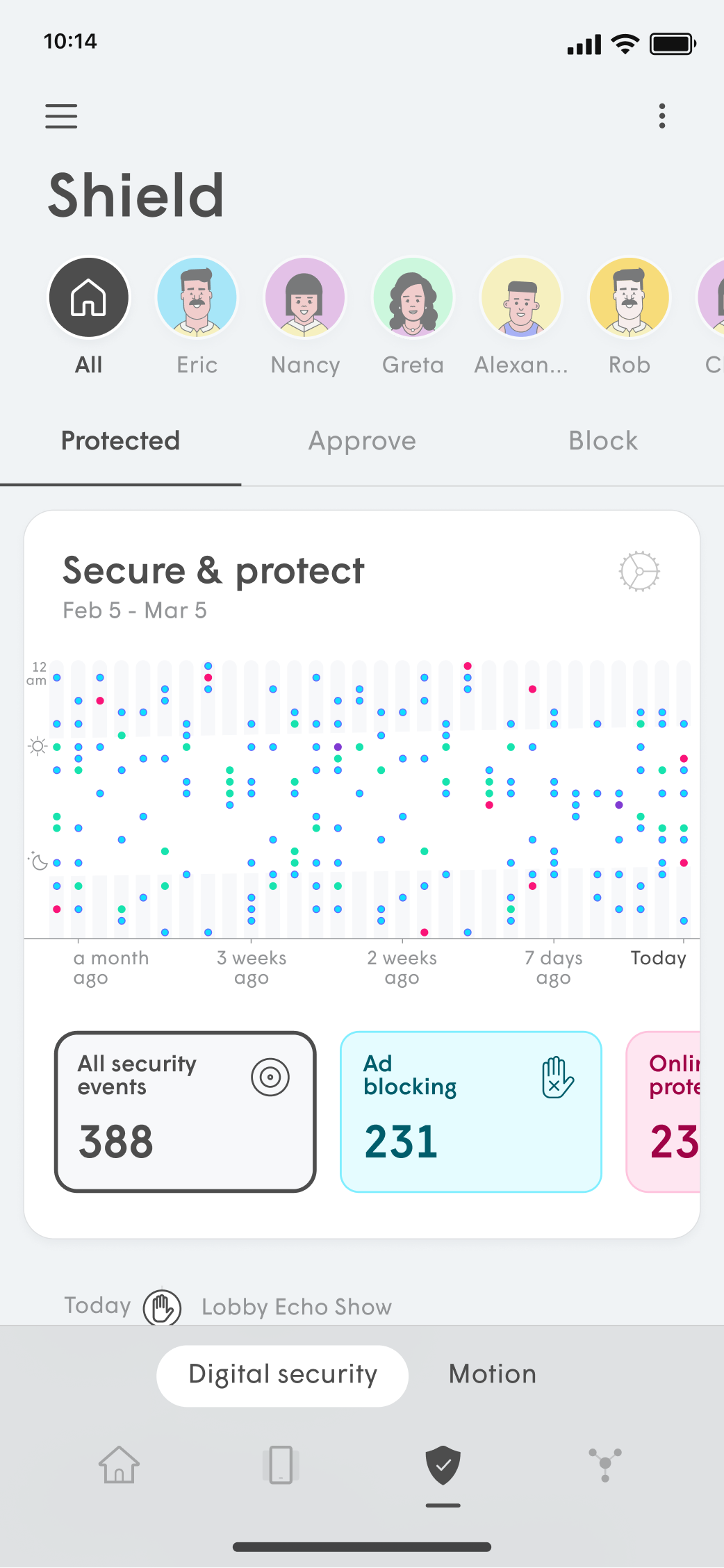Open the devices phone icon tab
The width and height of the screenshot is (724, 1568).
click(281, 1464)
